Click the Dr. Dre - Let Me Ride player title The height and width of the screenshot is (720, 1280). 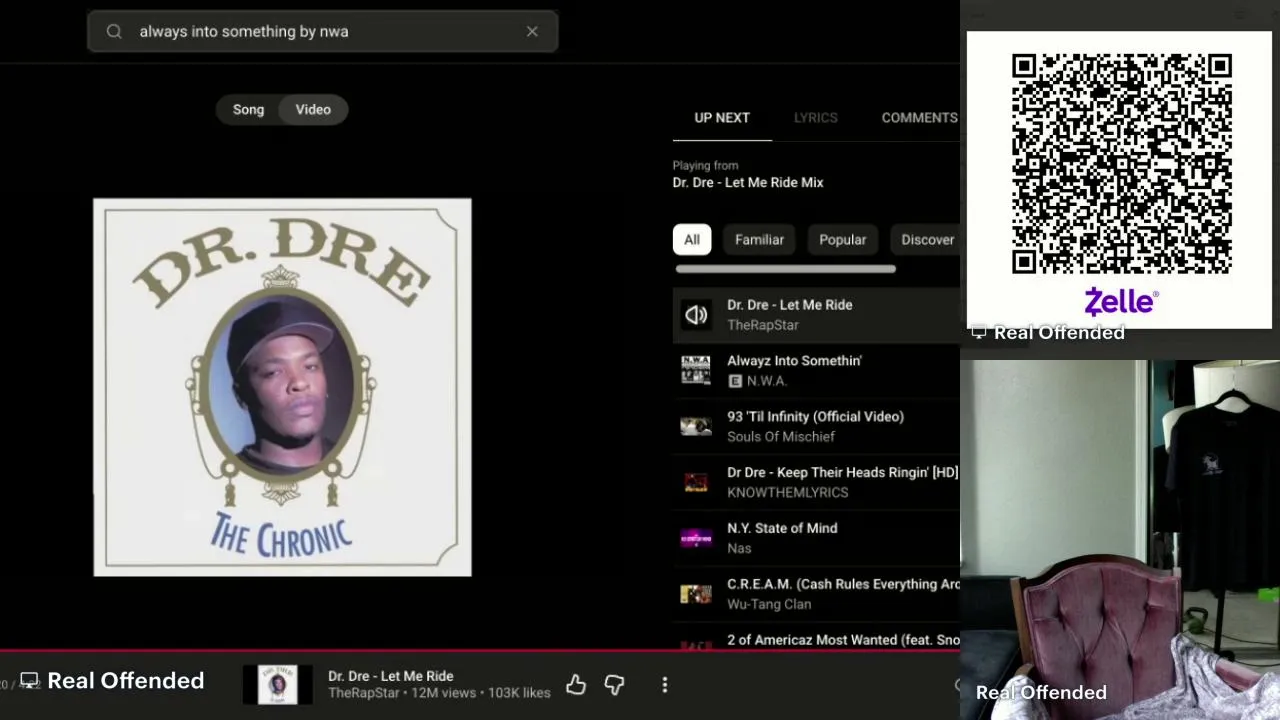391,677
